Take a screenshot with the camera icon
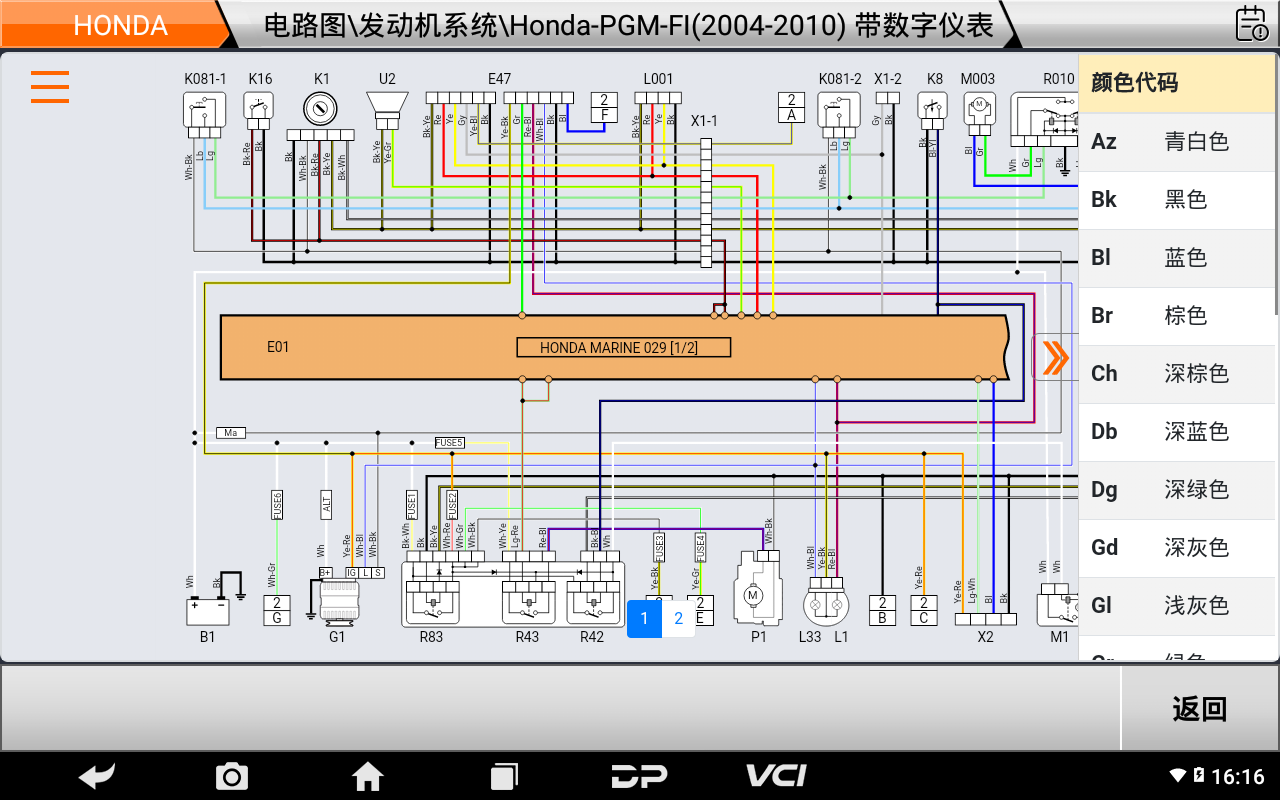Viewport: 1280px width, 800px height. pos(232,776)
